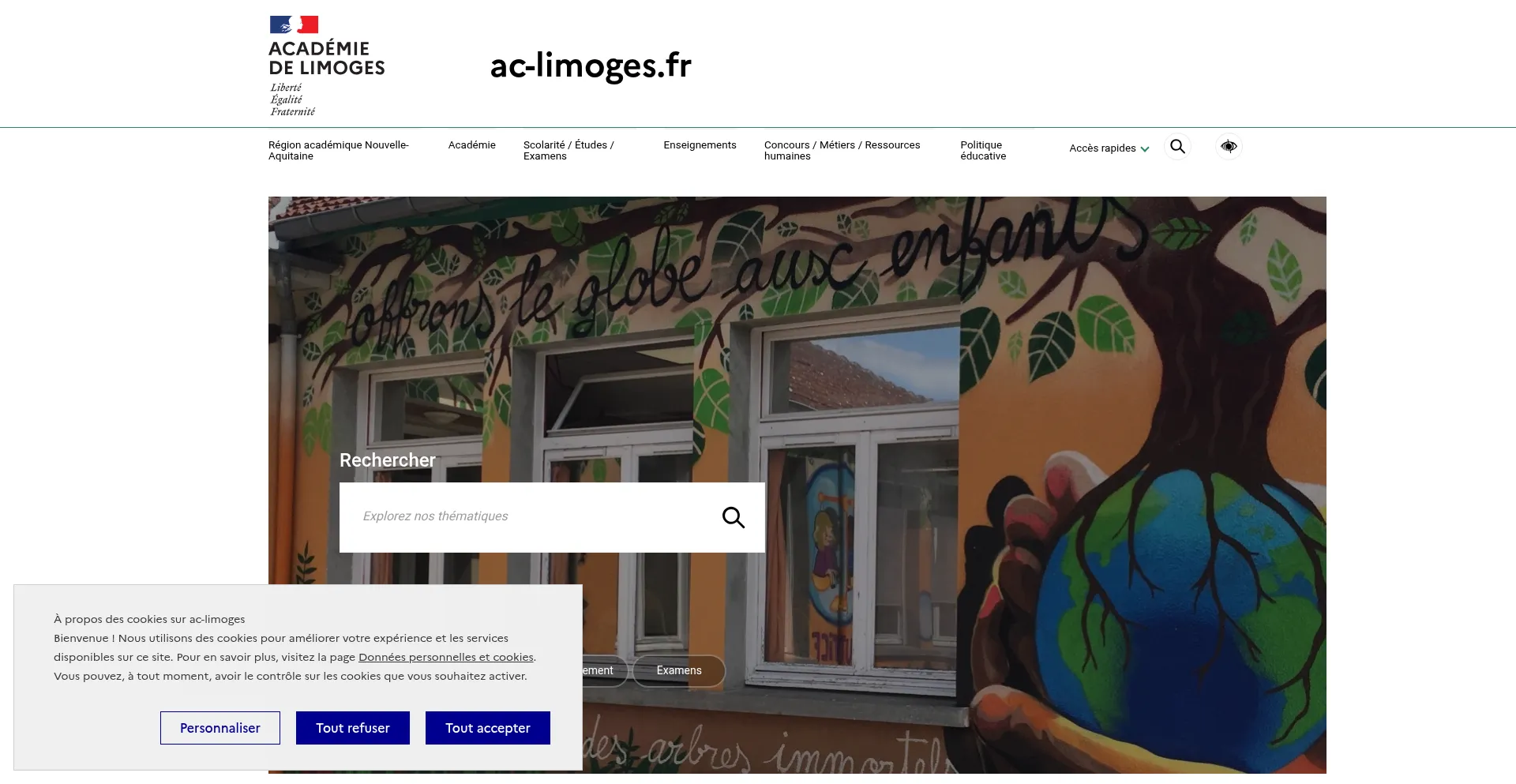This screenshot has height=784, width=1516.
Task: Select the Enseignements menu item
Action: coord(700,145)
